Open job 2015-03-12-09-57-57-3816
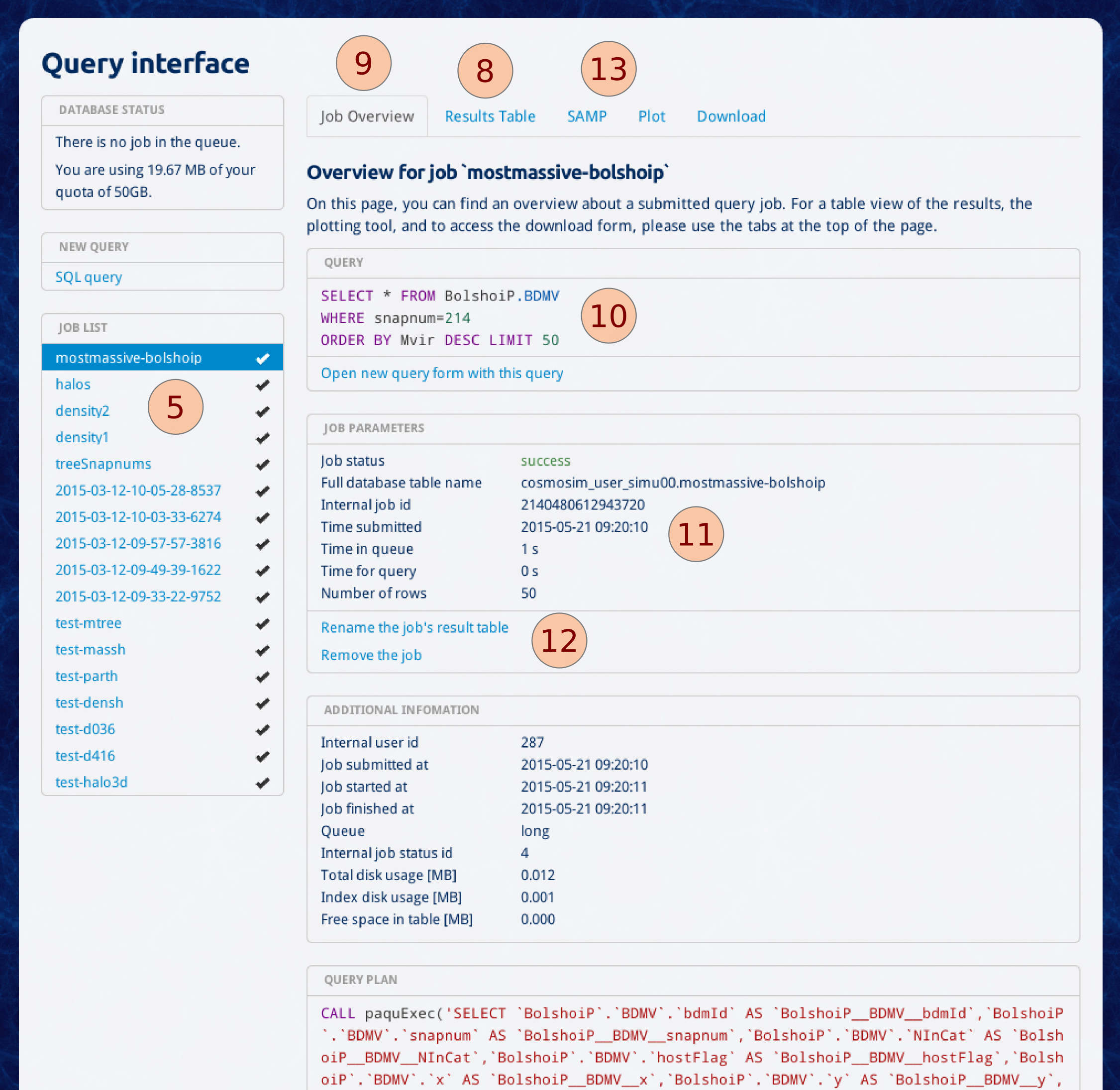1120x1090 pixels. [x=138, y=543]
